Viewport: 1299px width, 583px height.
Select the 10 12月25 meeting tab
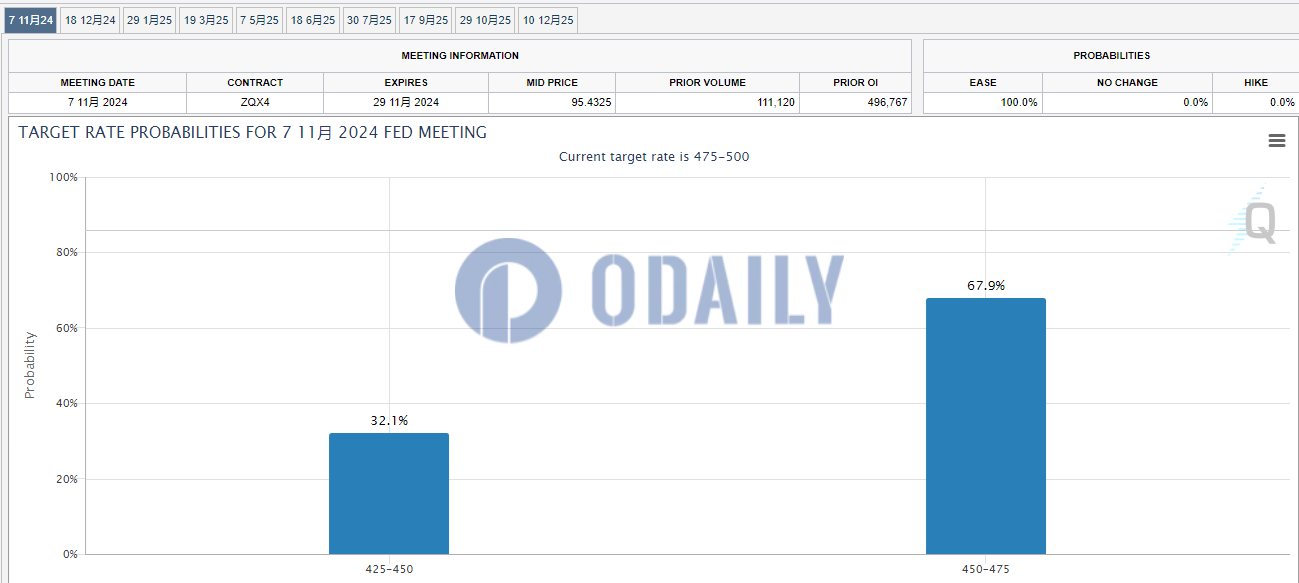[548, 20]
